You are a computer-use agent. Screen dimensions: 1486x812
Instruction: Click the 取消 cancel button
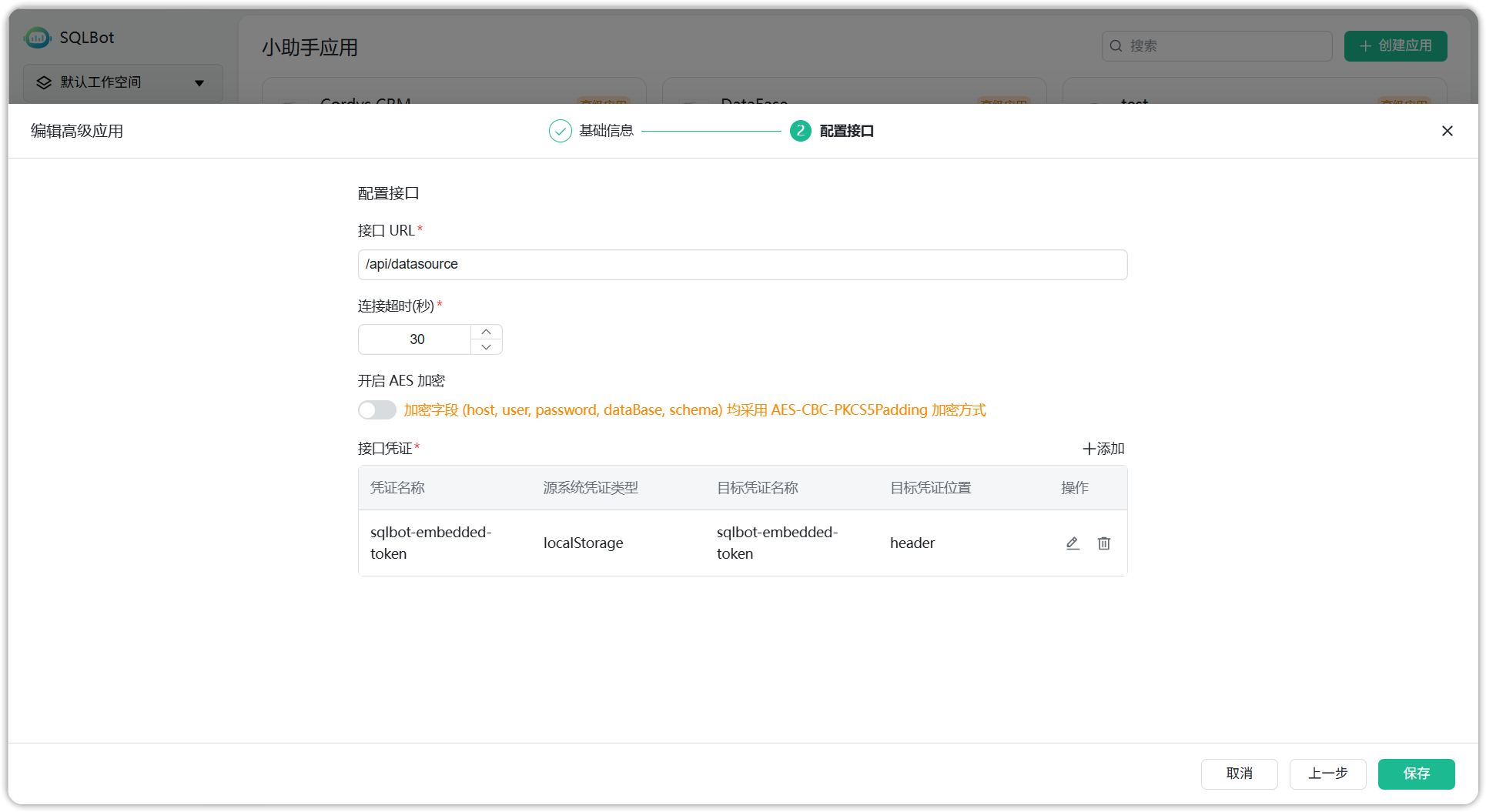pyautogui.click(x=1240, y=774)
